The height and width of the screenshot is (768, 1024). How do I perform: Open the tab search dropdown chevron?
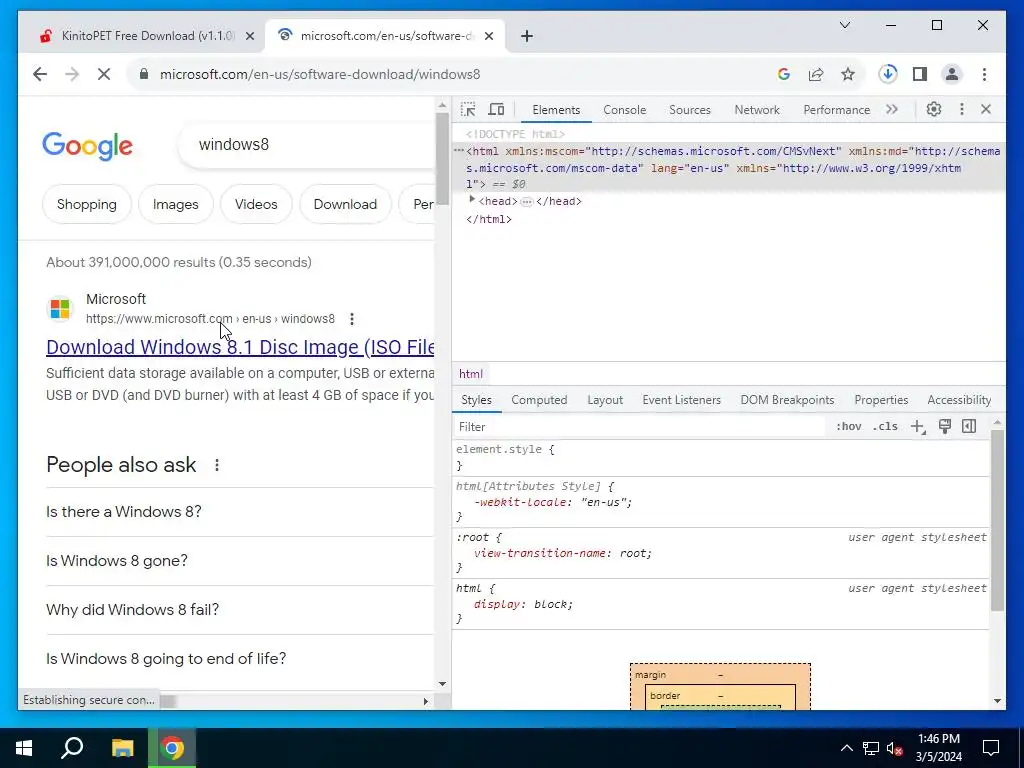(844, 25)
